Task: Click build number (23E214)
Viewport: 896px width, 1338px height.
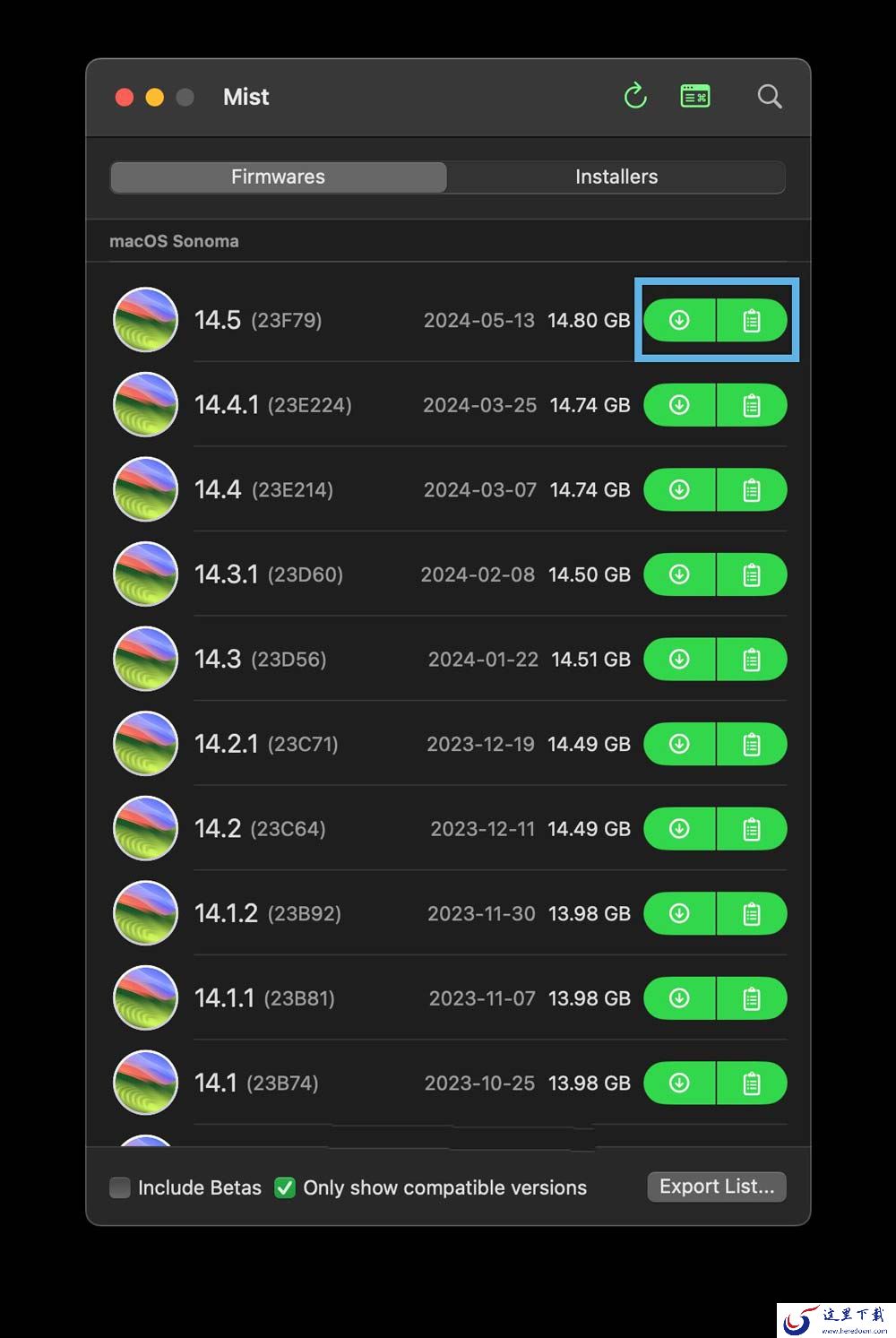Action: (292, 490)
